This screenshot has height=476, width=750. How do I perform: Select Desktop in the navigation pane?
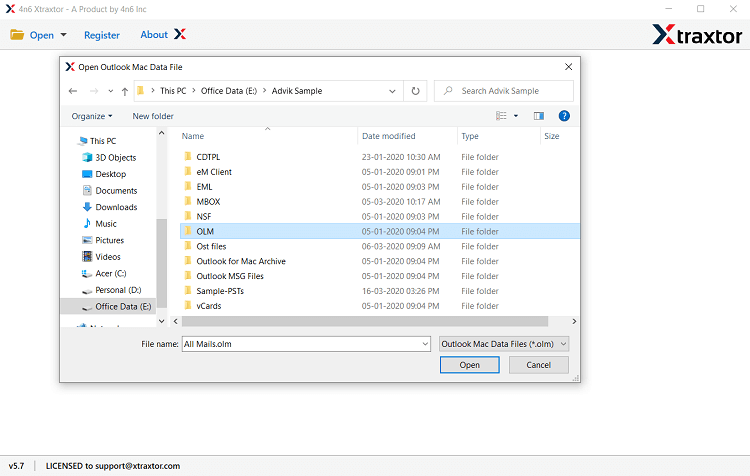110,174
